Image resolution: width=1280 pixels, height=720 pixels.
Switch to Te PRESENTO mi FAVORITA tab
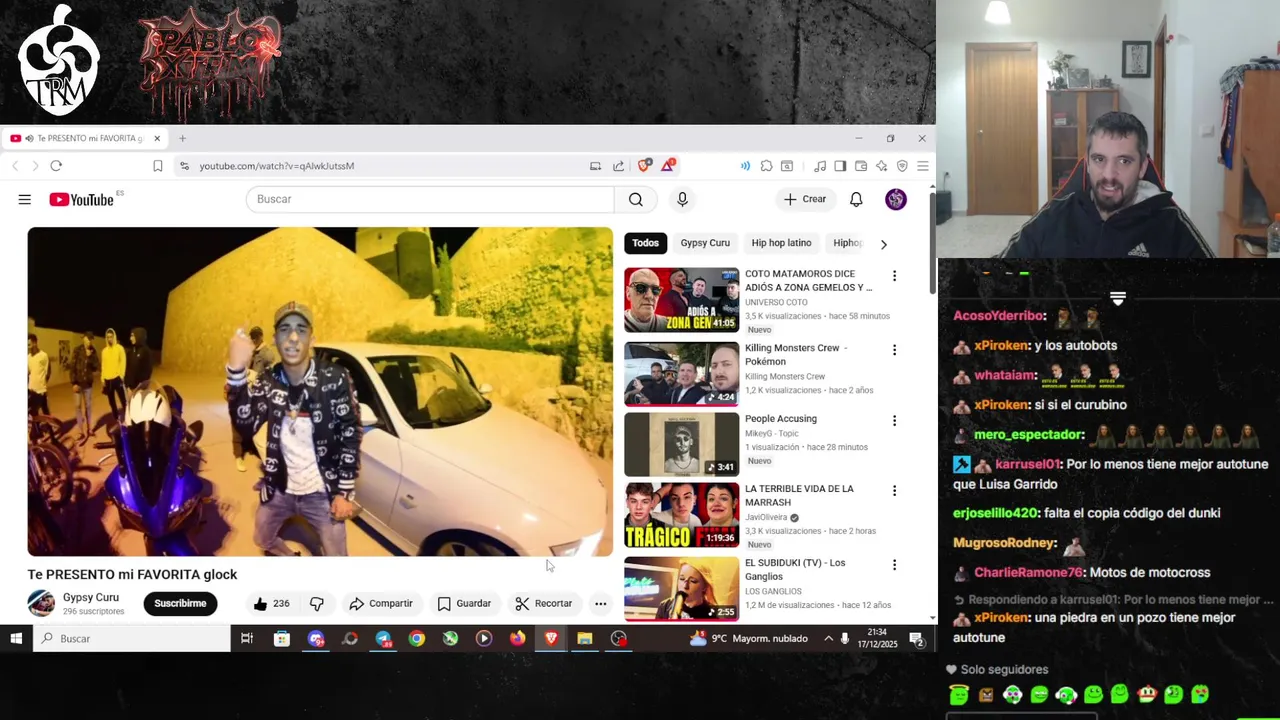[x=85, y=138]
